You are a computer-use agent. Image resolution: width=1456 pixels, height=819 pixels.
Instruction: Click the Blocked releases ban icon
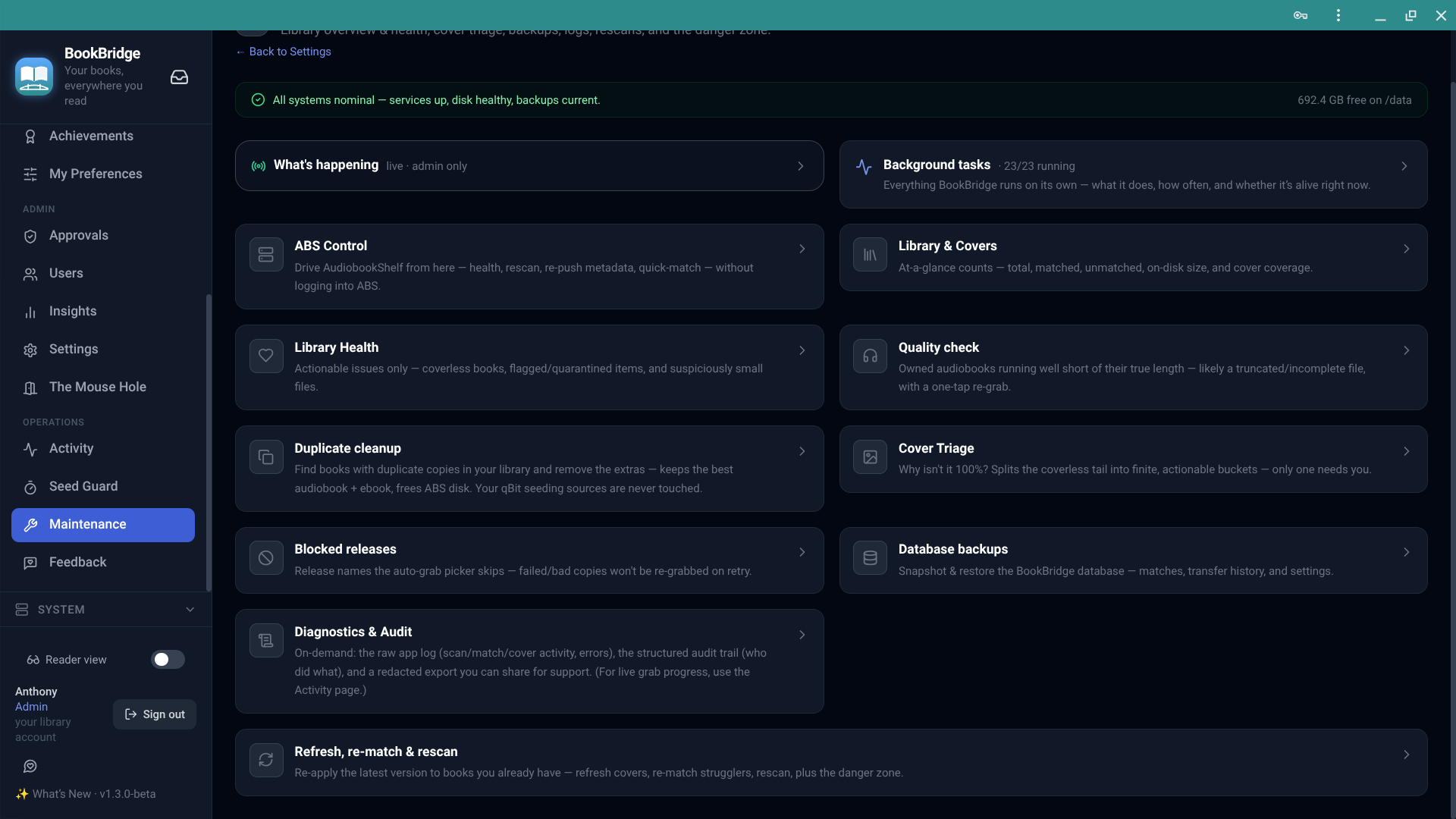coord(266,557)
